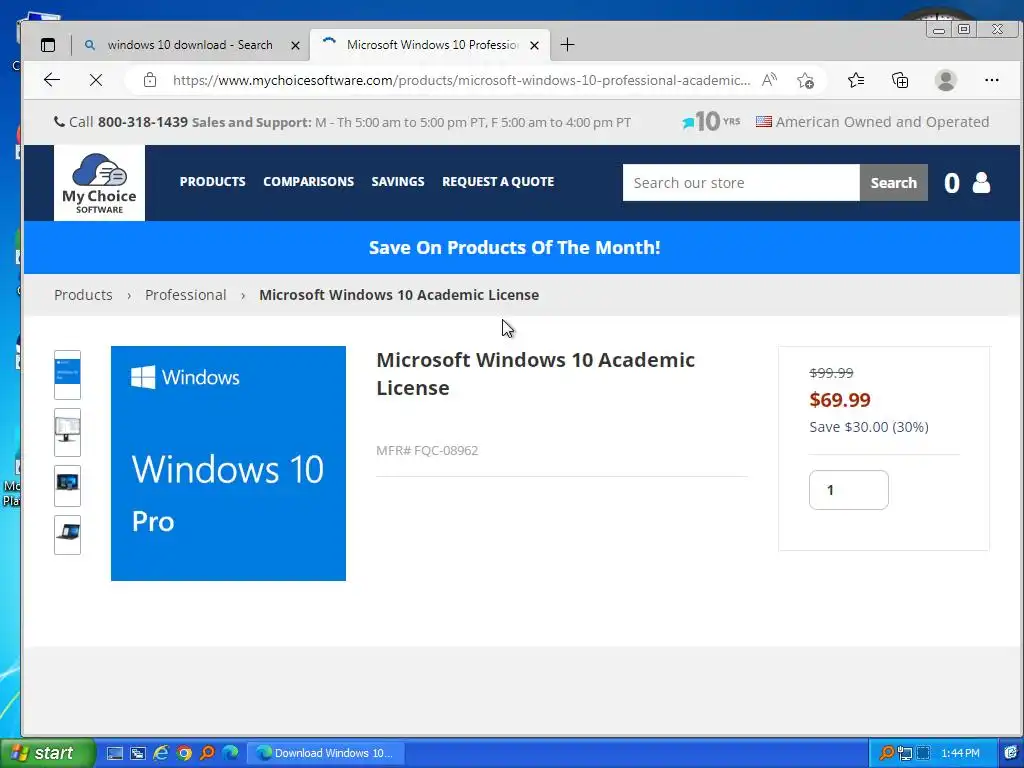Open the COMPARISONS menu

[x=308, y=182]
